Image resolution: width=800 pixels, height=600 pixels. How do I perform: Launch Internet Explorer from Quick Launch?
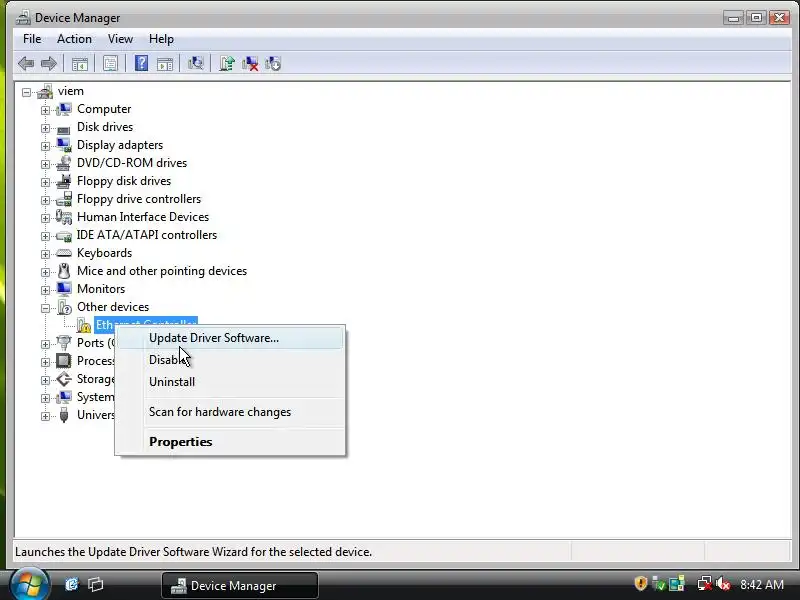71,584
